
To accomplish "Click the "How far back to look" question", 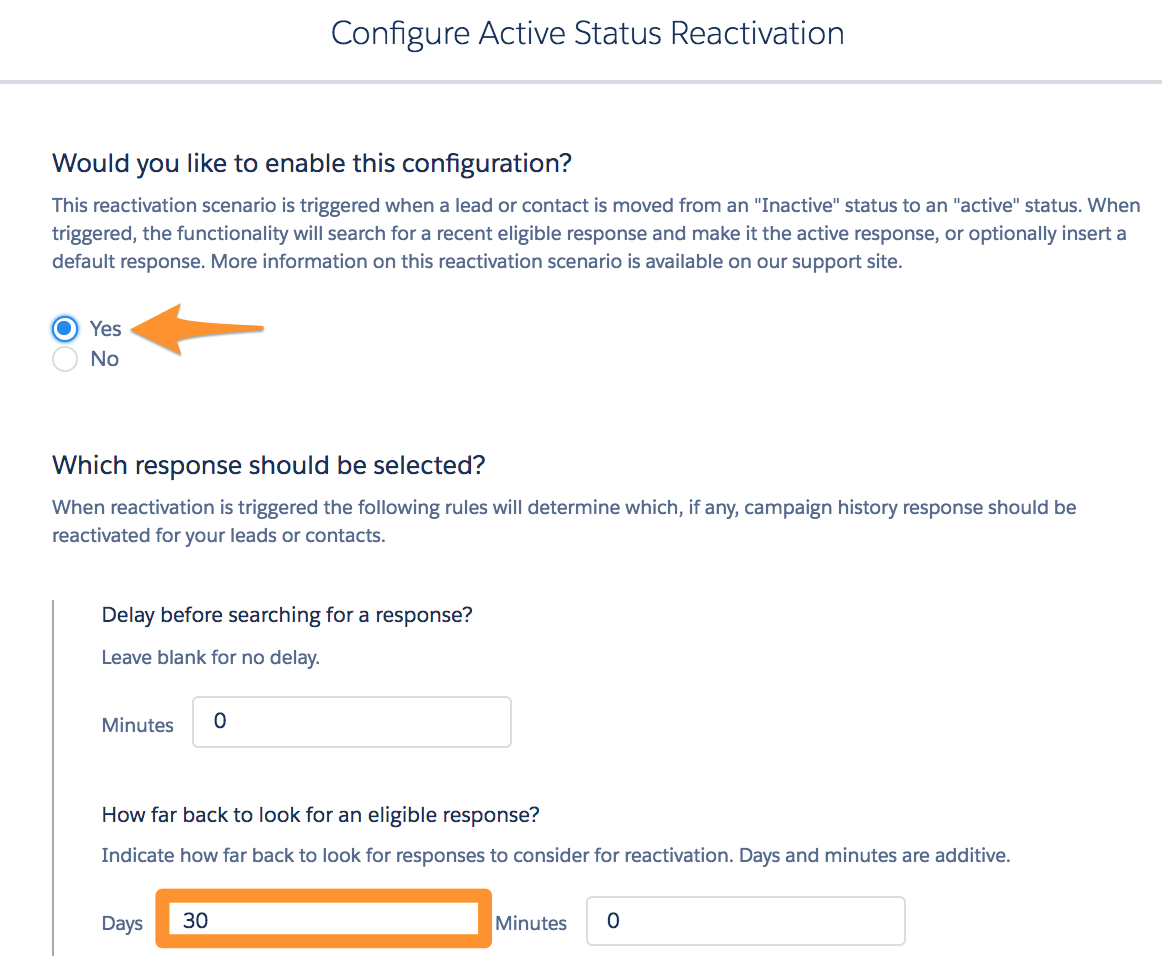I will click(320, 815).
